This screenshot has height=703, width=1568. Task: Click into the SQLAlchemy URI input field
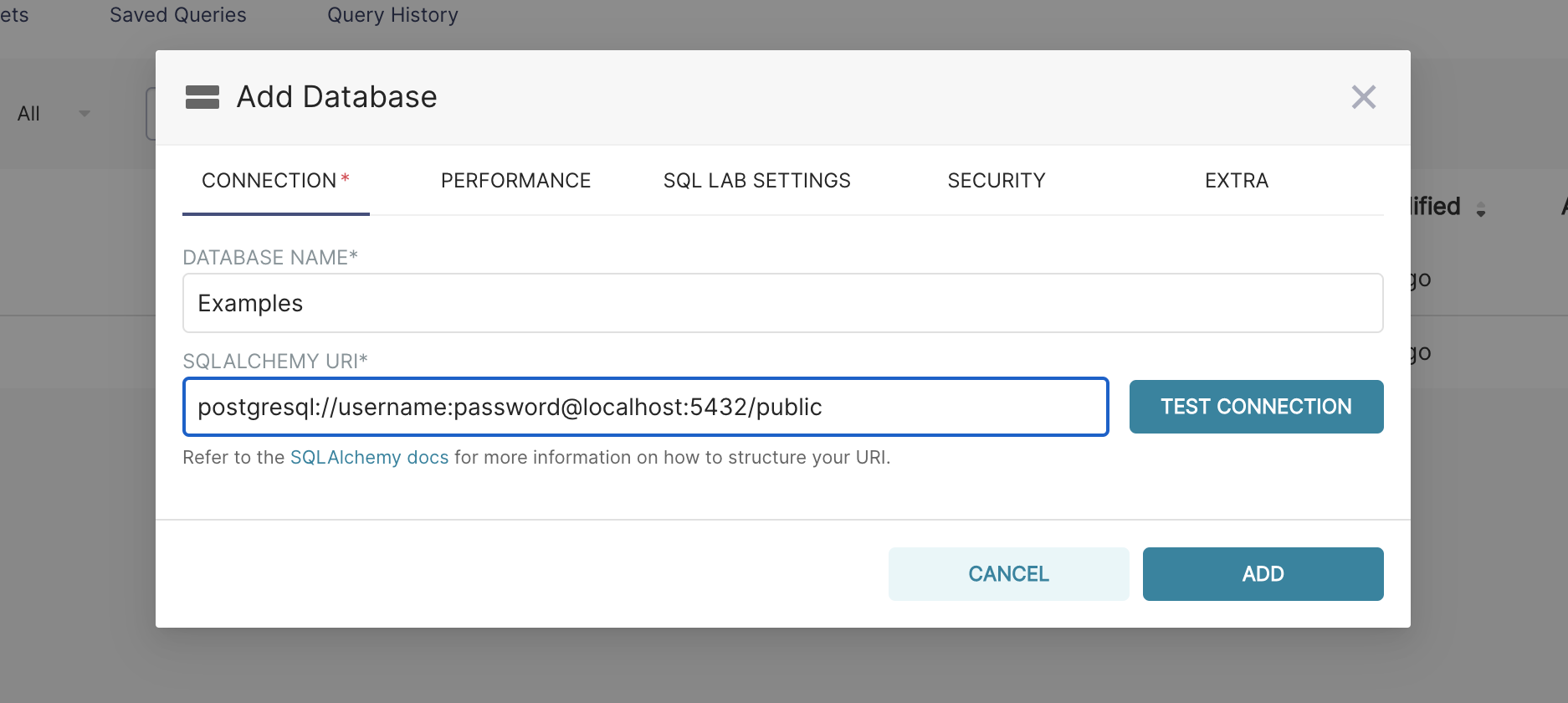(x=645, y=407)
